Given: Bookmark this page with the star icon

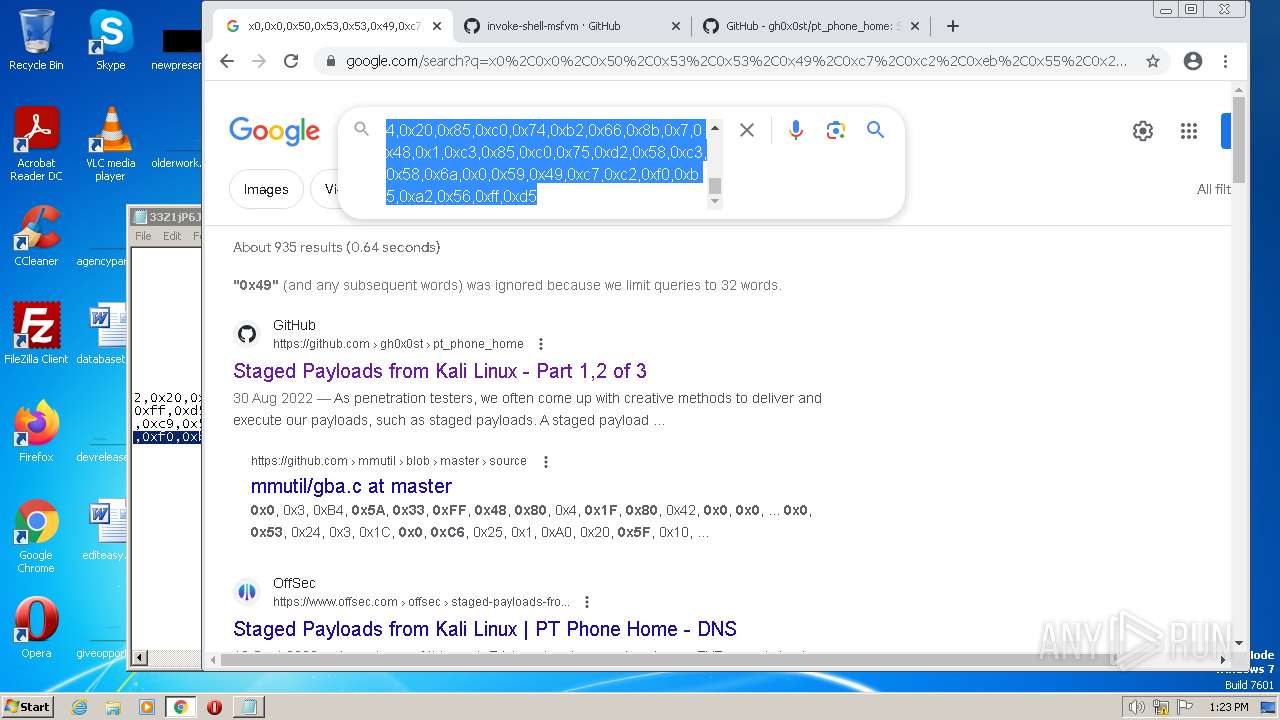Looking at the screenshot, I should pyautogui.click(x=1153, y=61).
